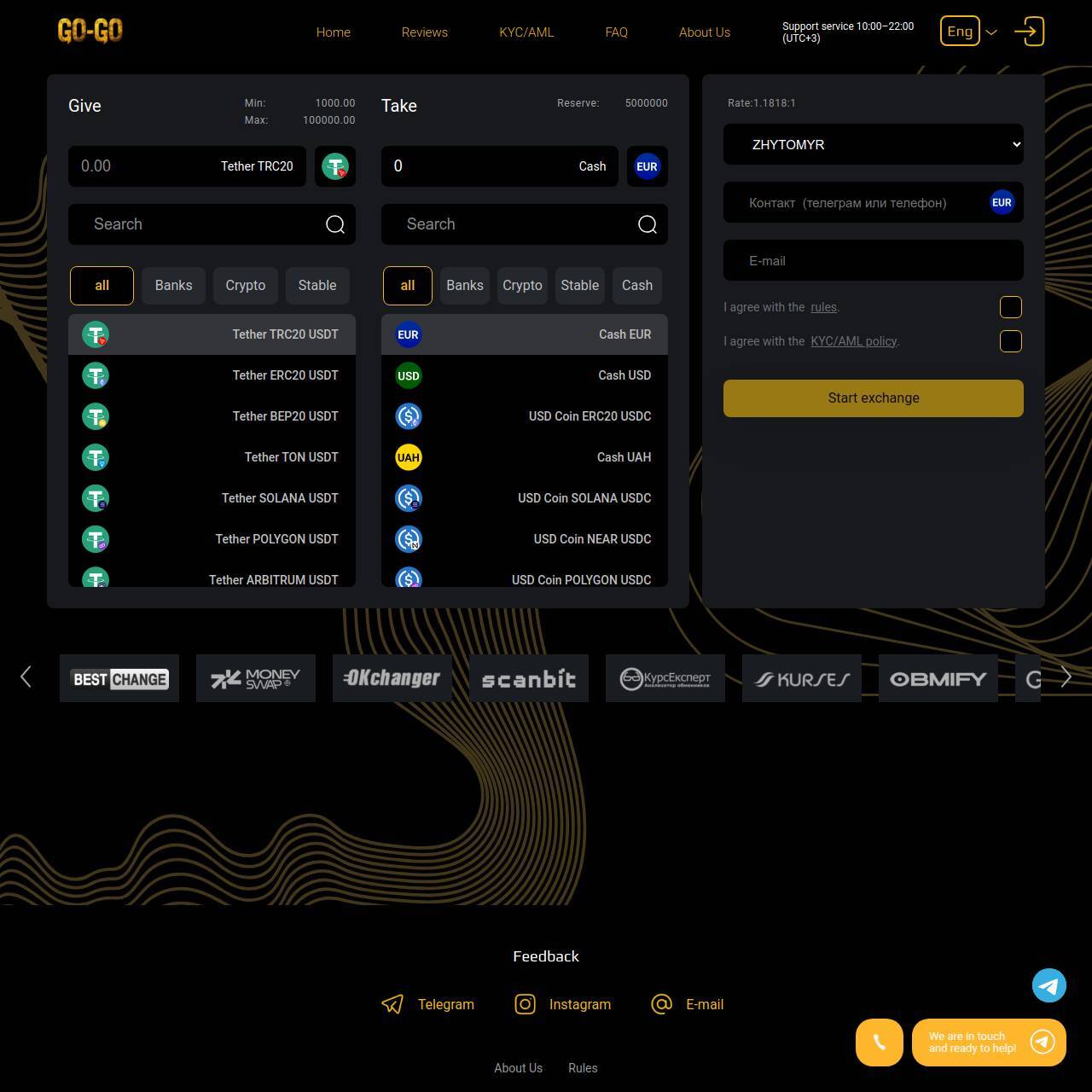
Task: Tick the KYC/AML policy agreement checkbox
Action: [x=1010, y=341]
